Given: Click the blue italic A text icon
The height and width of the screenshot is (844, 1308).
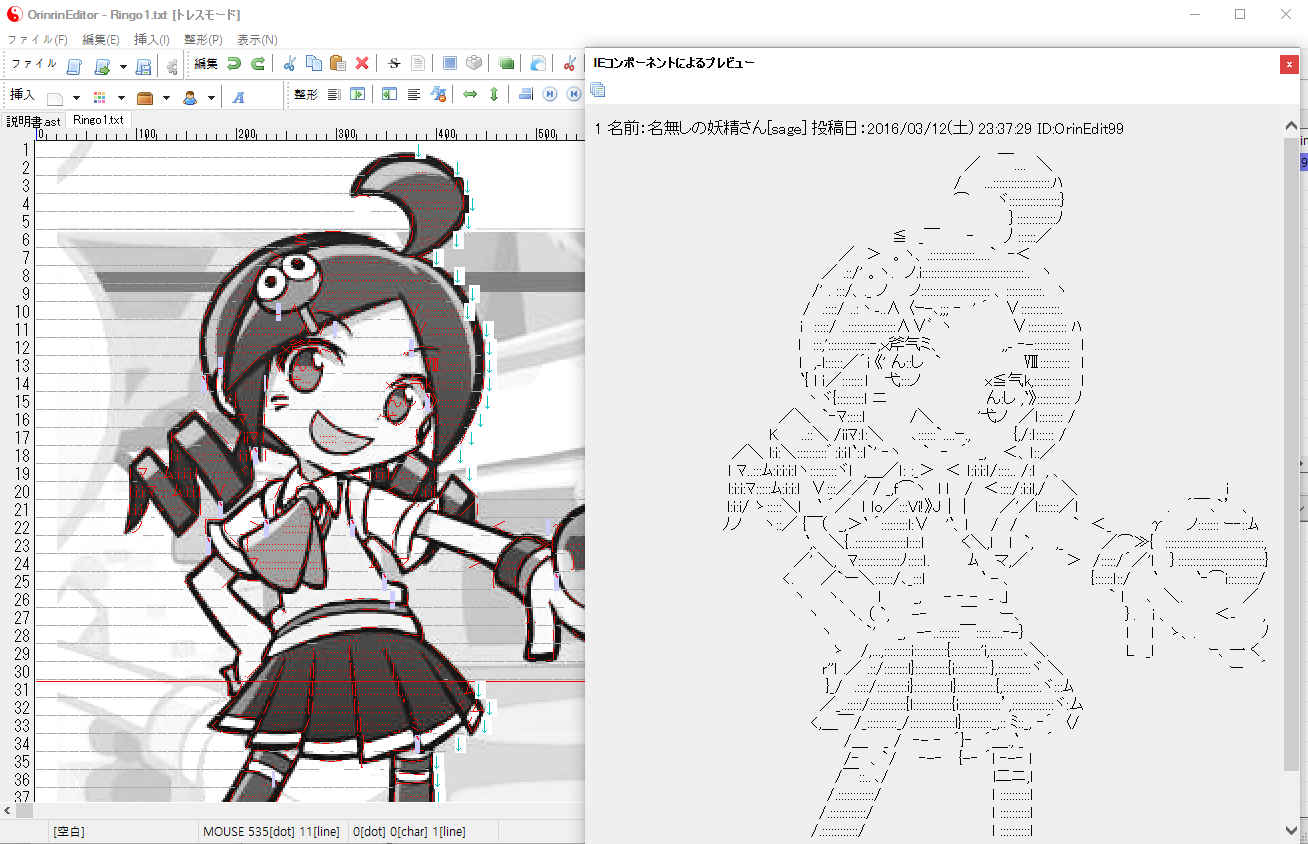Looking at the screenshot, I should tap(239, 97).
